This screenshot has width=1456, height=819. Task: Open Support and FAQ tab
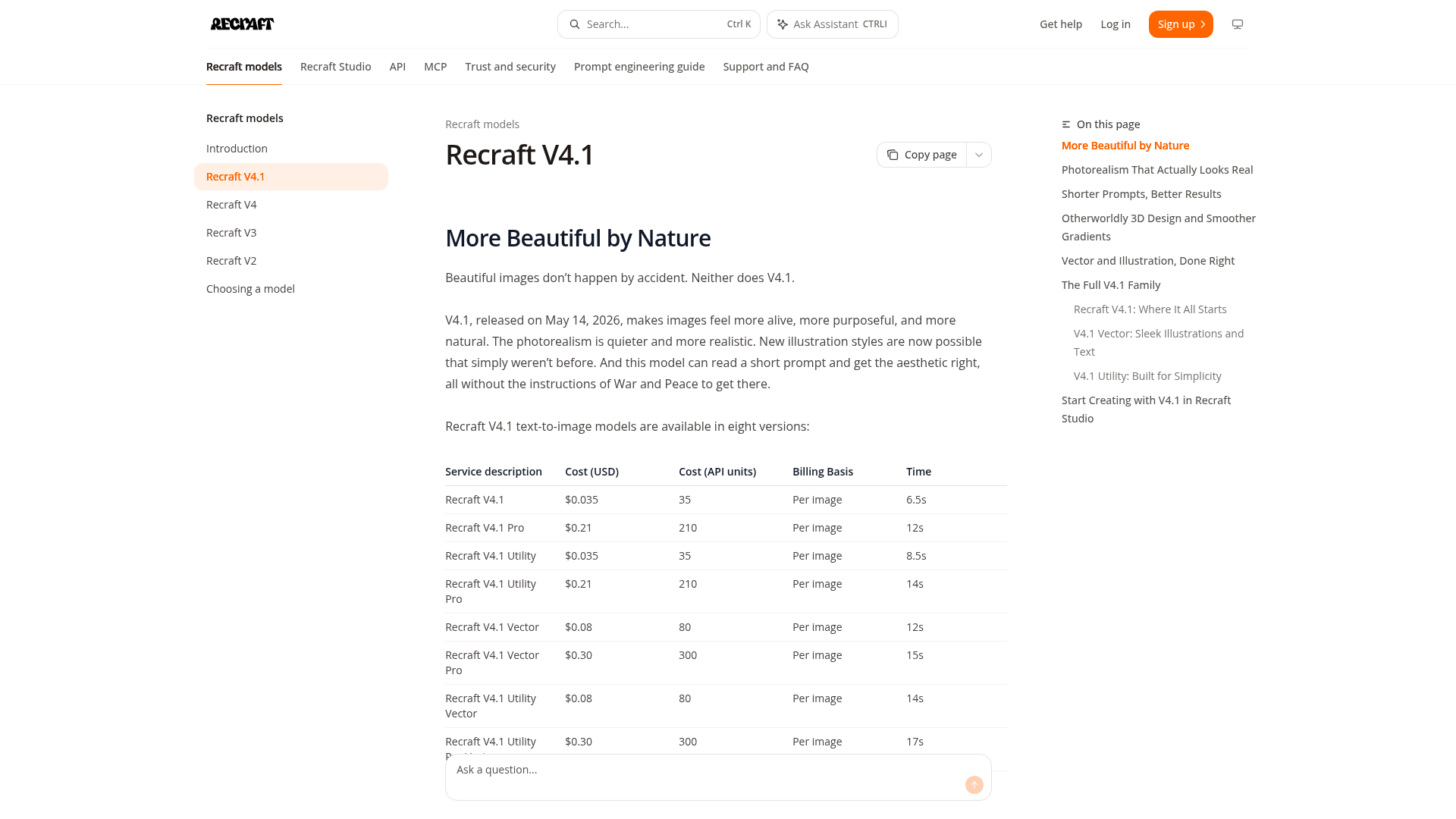(766, 67)
